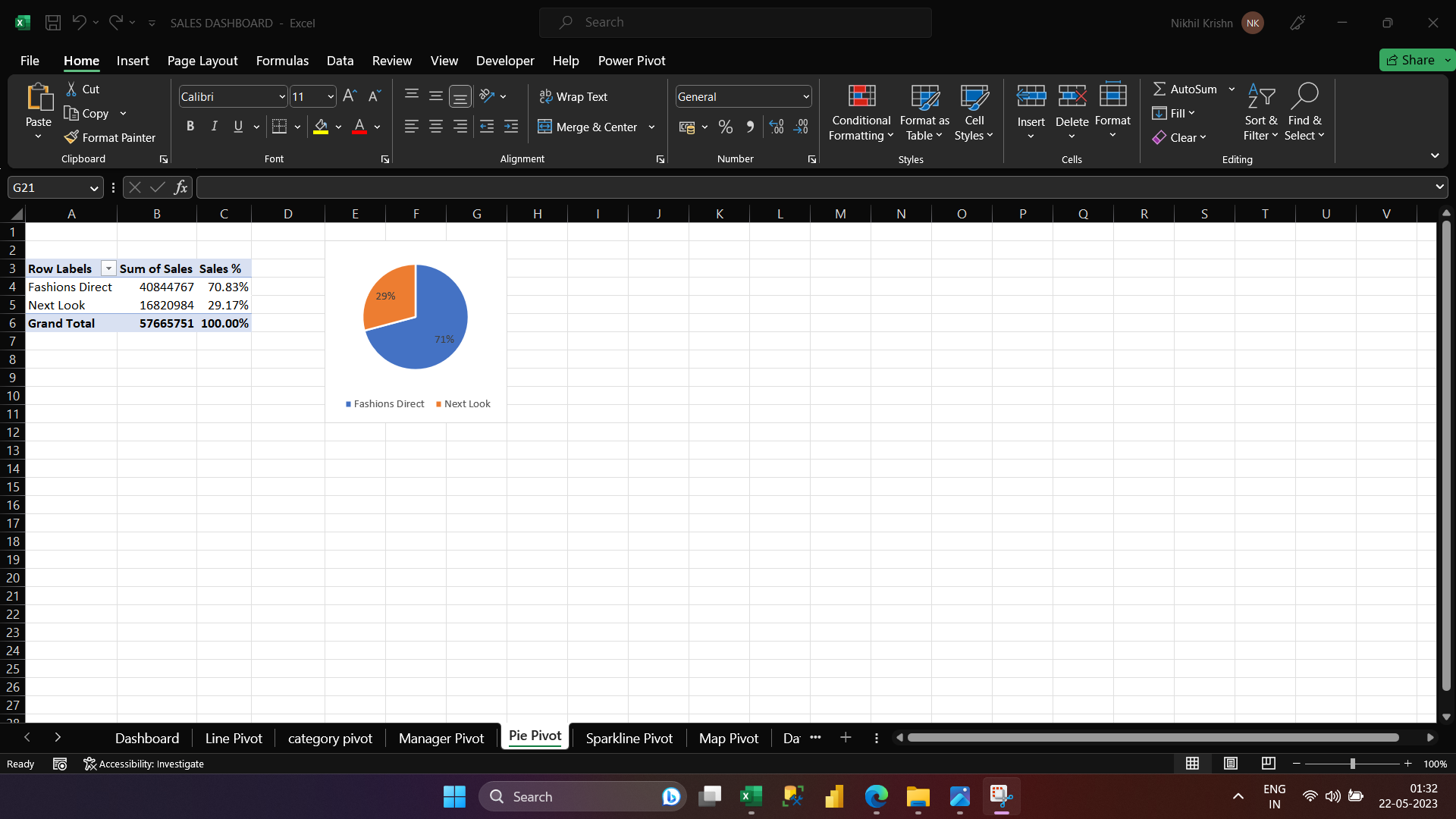Increase decimal places
Viewport: 1456px width, 819px height.
click(775, 127)
